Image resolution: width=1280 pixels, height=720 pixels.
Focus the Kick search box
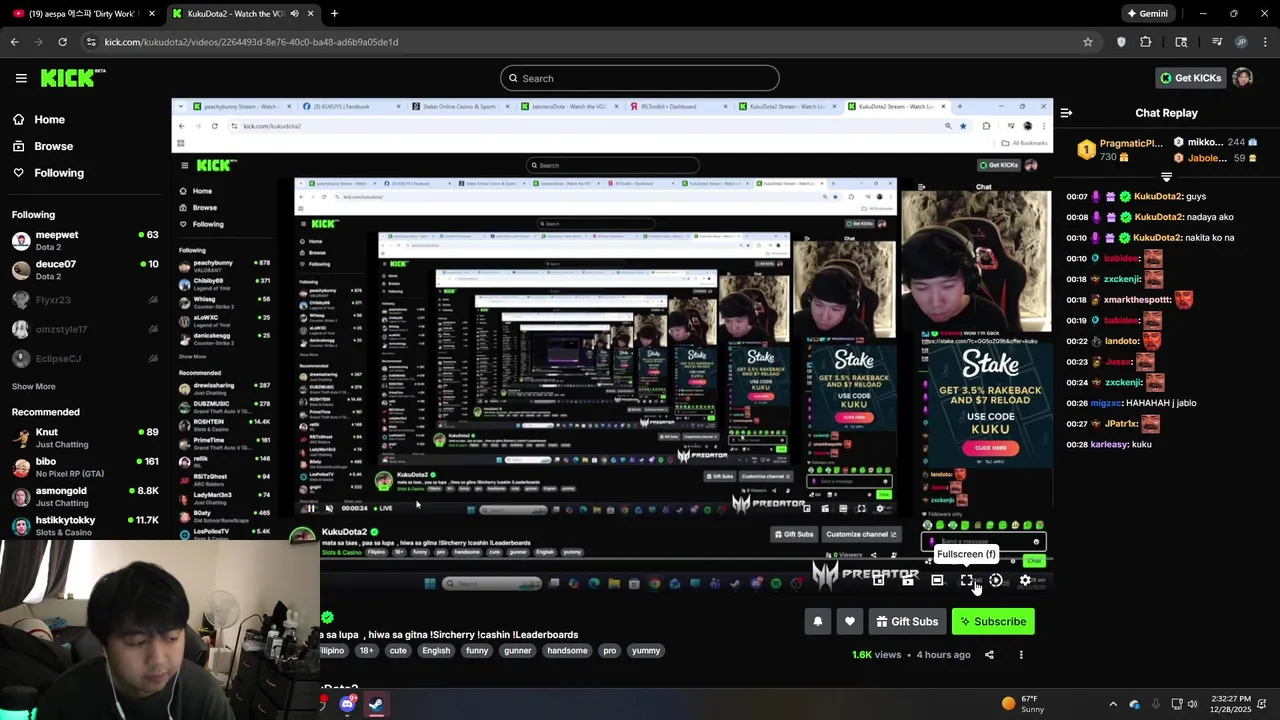click(x=640, y=78)
